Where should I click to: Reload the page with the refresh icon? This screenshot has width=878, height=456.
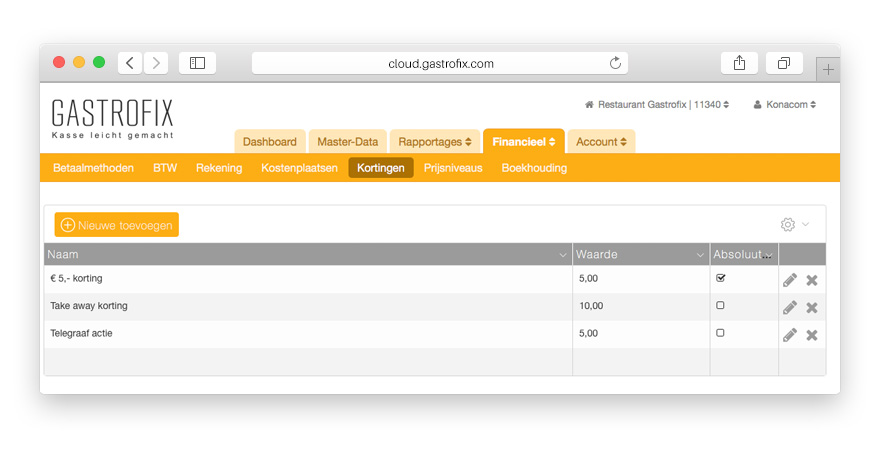(x=615, y=63)
